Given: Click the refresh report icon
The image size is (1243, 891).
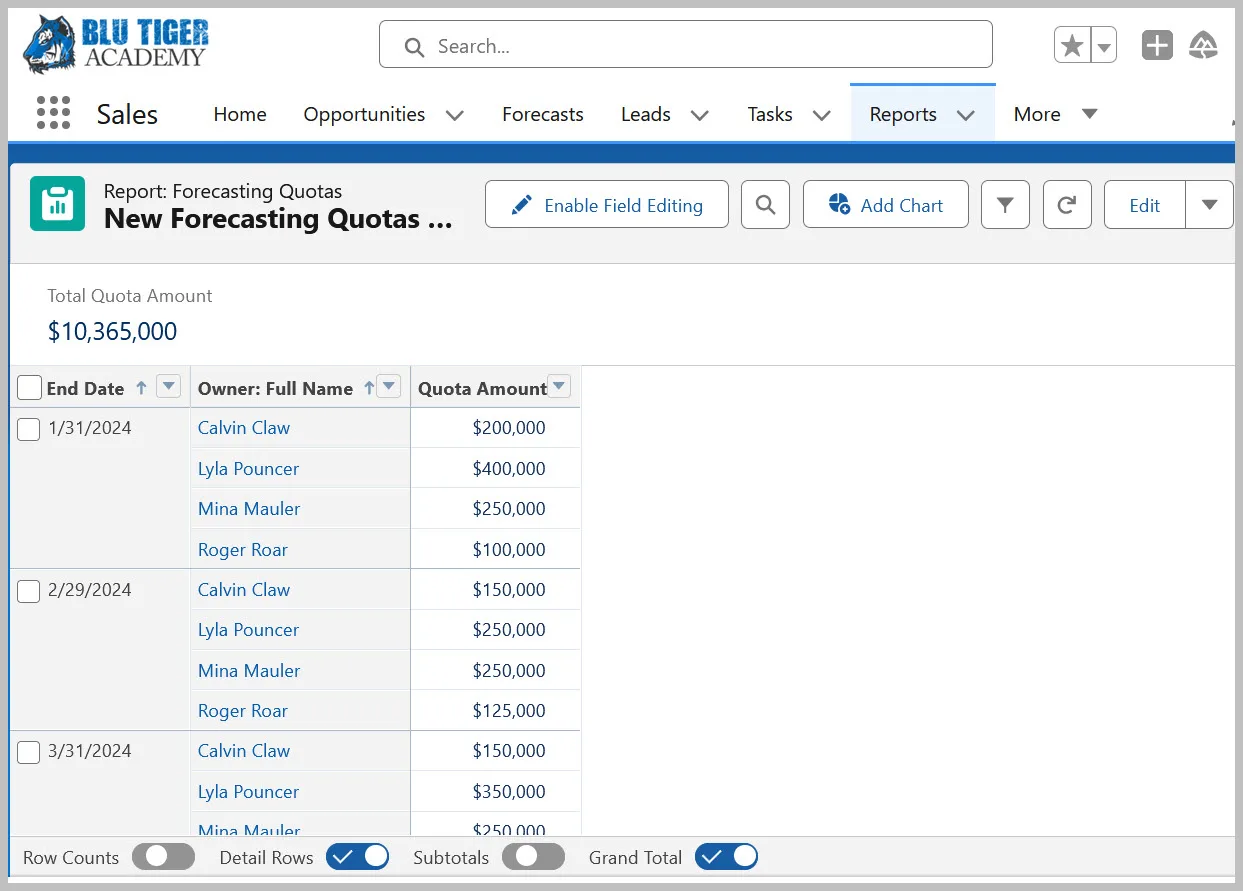Looking at the screenshot, I should (1067, 205).
